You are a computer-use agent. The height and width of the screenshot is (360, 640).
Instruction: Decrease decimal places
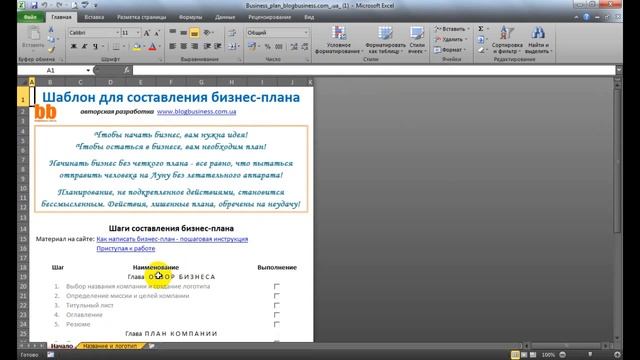305,47
